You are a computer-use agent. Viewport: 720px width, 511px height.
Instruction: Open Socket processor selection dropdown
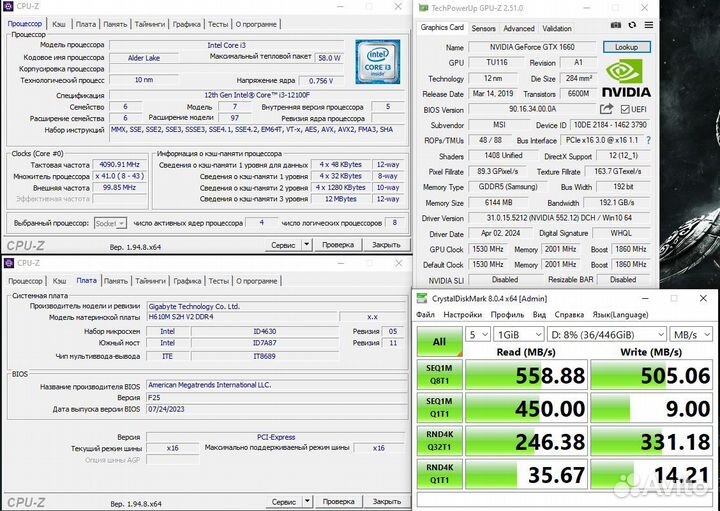point(110,223)
